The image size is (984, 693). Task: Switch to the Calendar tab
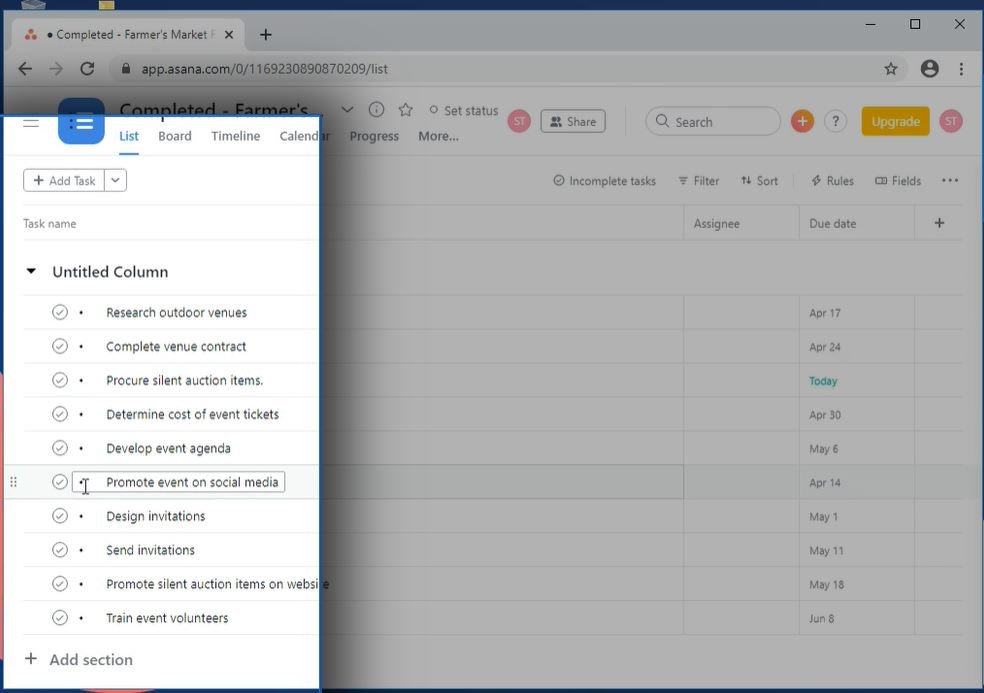point(304,136)
